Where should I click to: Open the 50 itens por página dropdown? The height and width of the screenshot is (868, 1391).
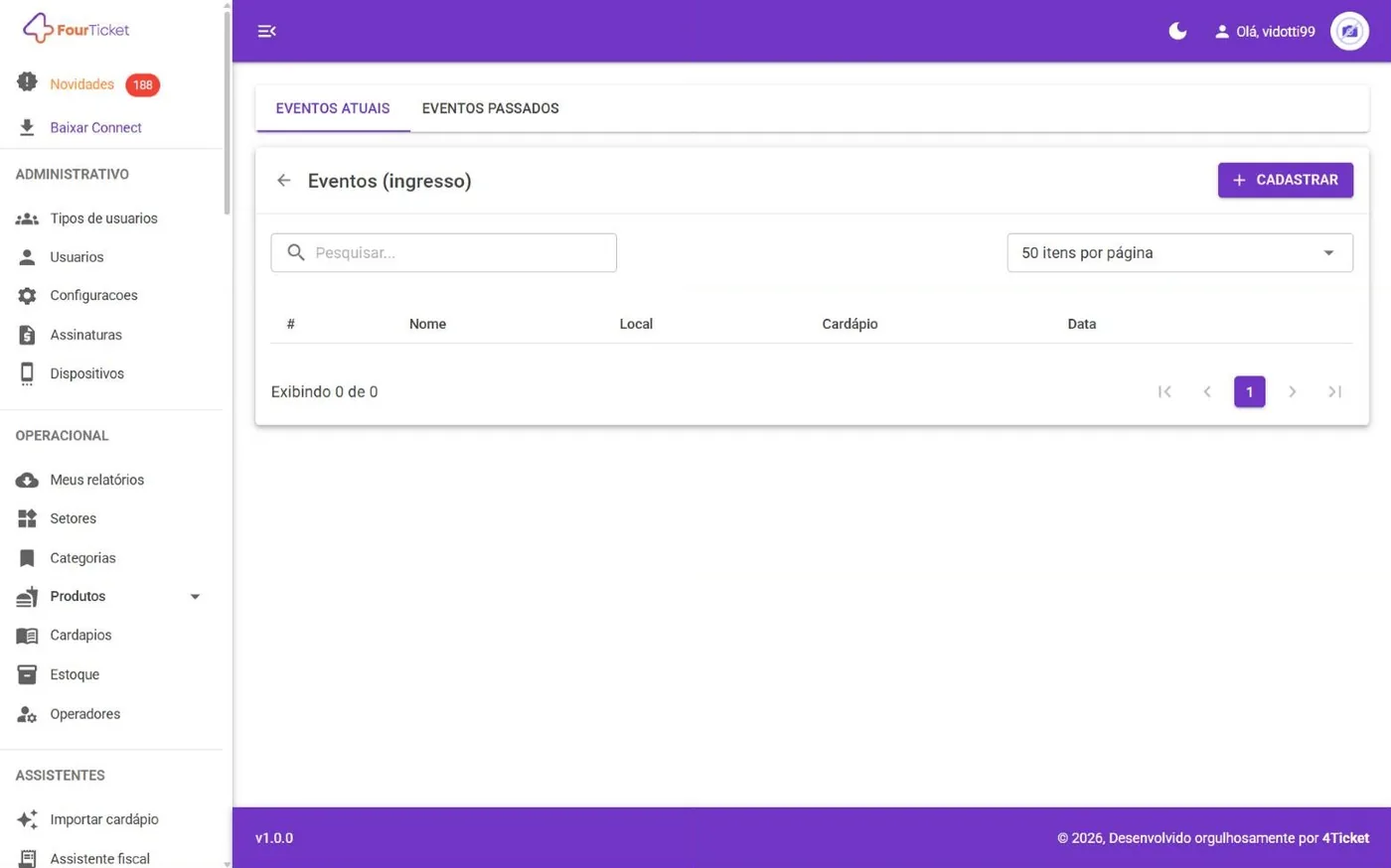point(1179,252)
